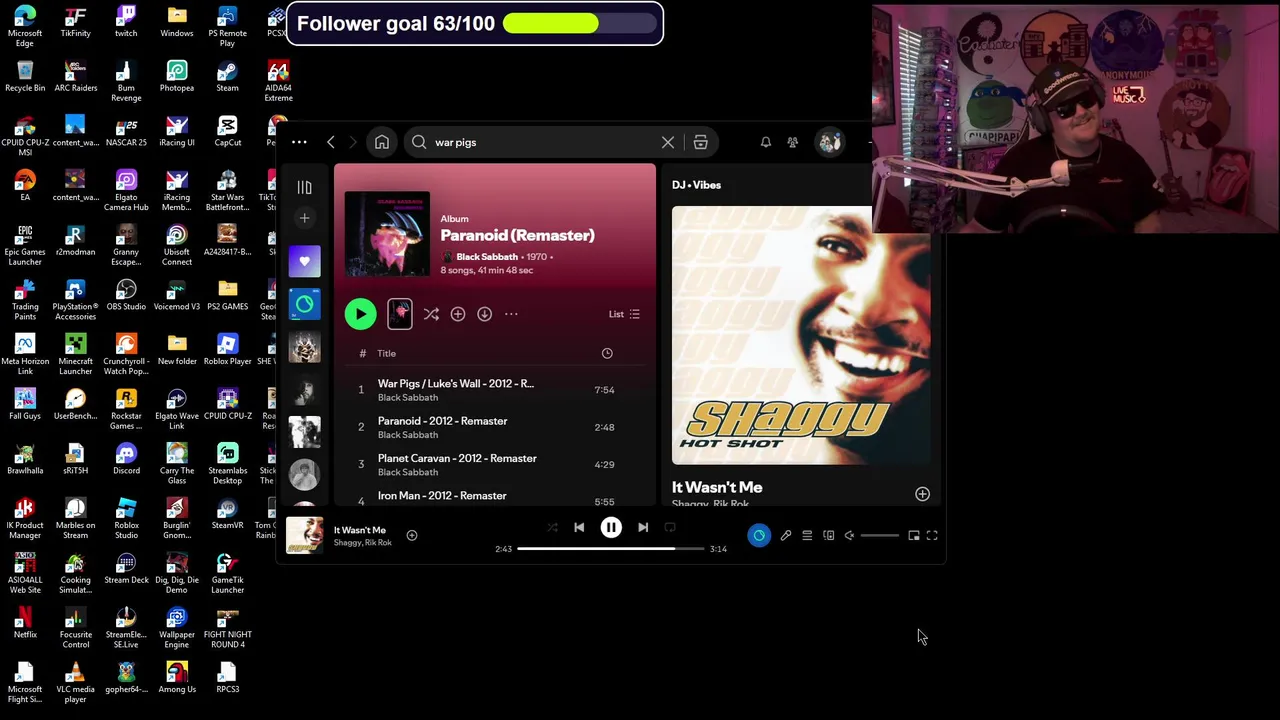Open the green circle playlist in sidebar
Screen dimensions: 1280x720
[304, 304]
